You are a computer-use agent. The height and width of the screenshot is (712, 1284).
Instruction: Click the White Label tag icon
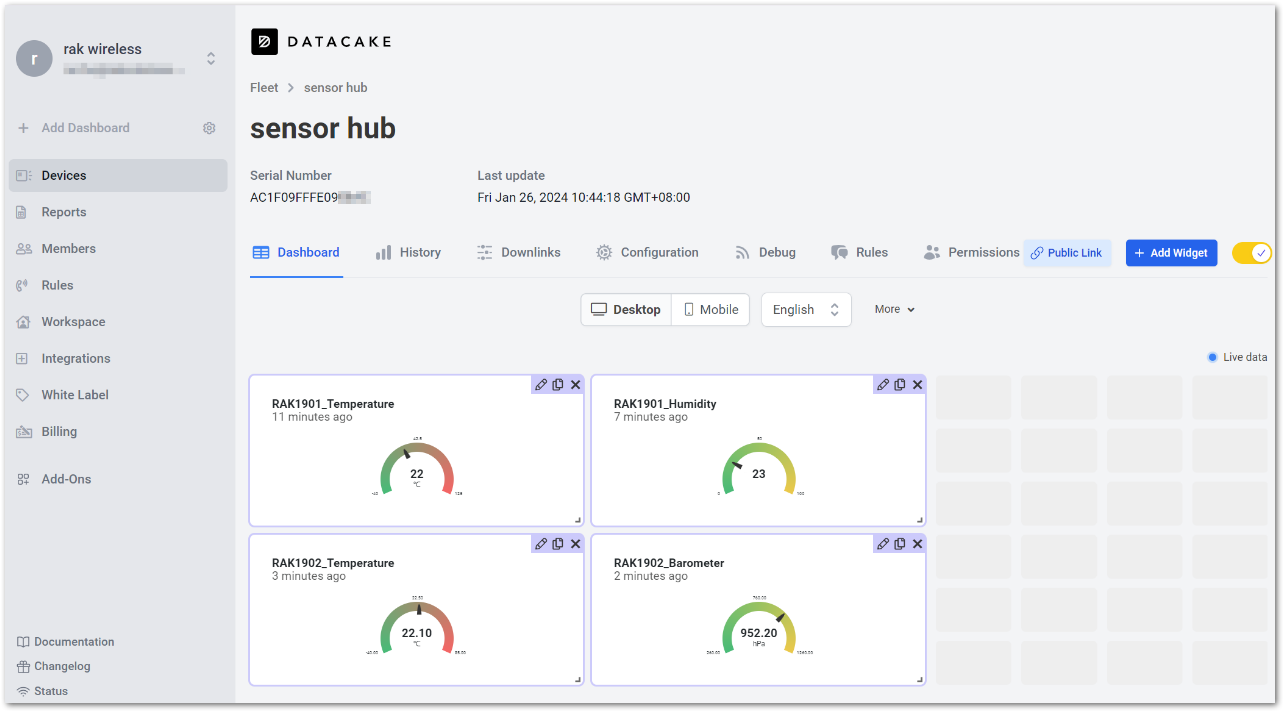click(23, 395)
